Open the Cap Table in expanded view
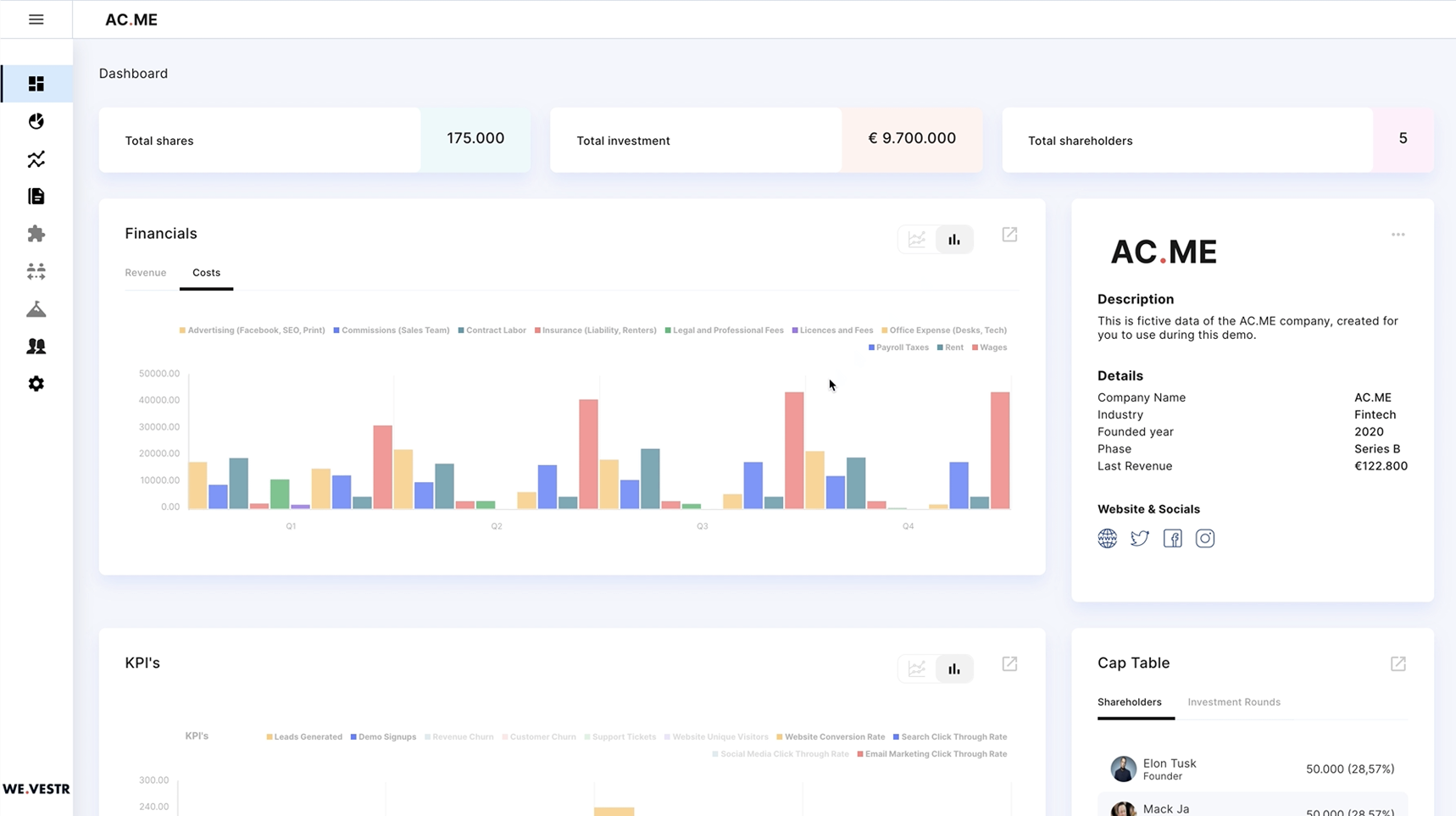Image resolution: width=1456 pixels, height=816 pixels. point(1398,663)
